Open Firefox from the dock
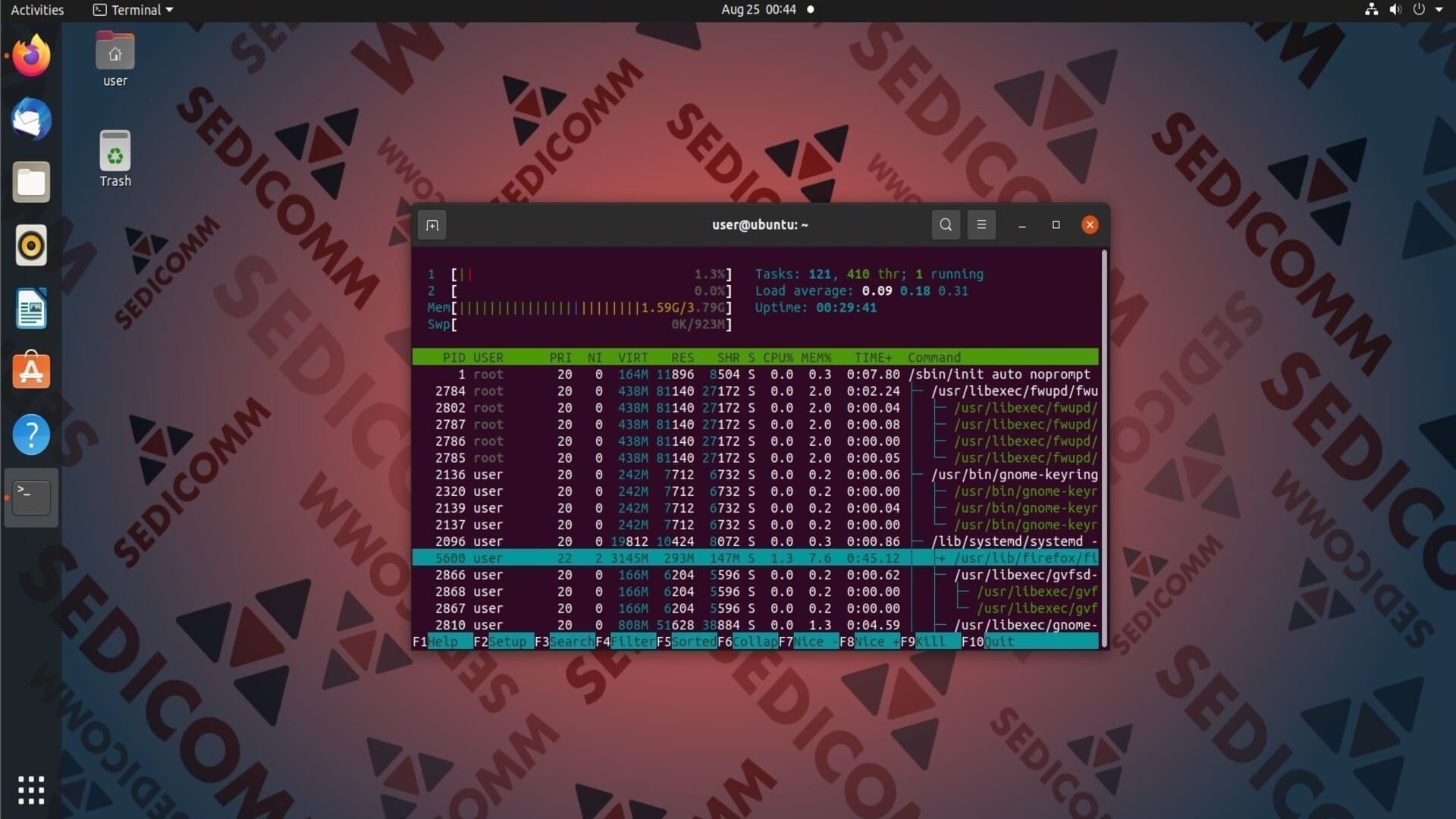 [x=31, y=55]
